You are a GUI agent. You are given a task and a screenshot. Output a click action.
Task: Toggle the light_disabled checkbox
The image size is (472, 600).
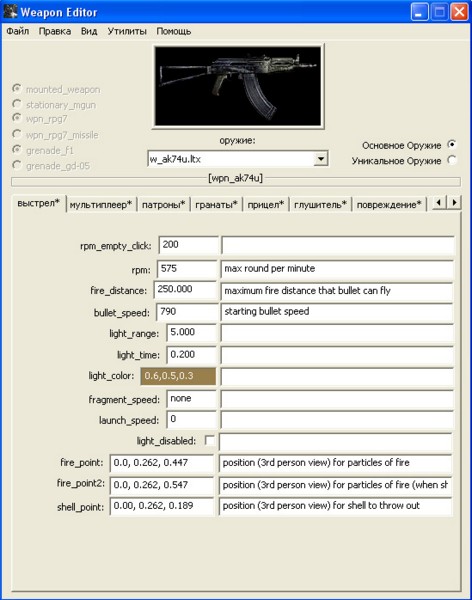tap(209, 440)
